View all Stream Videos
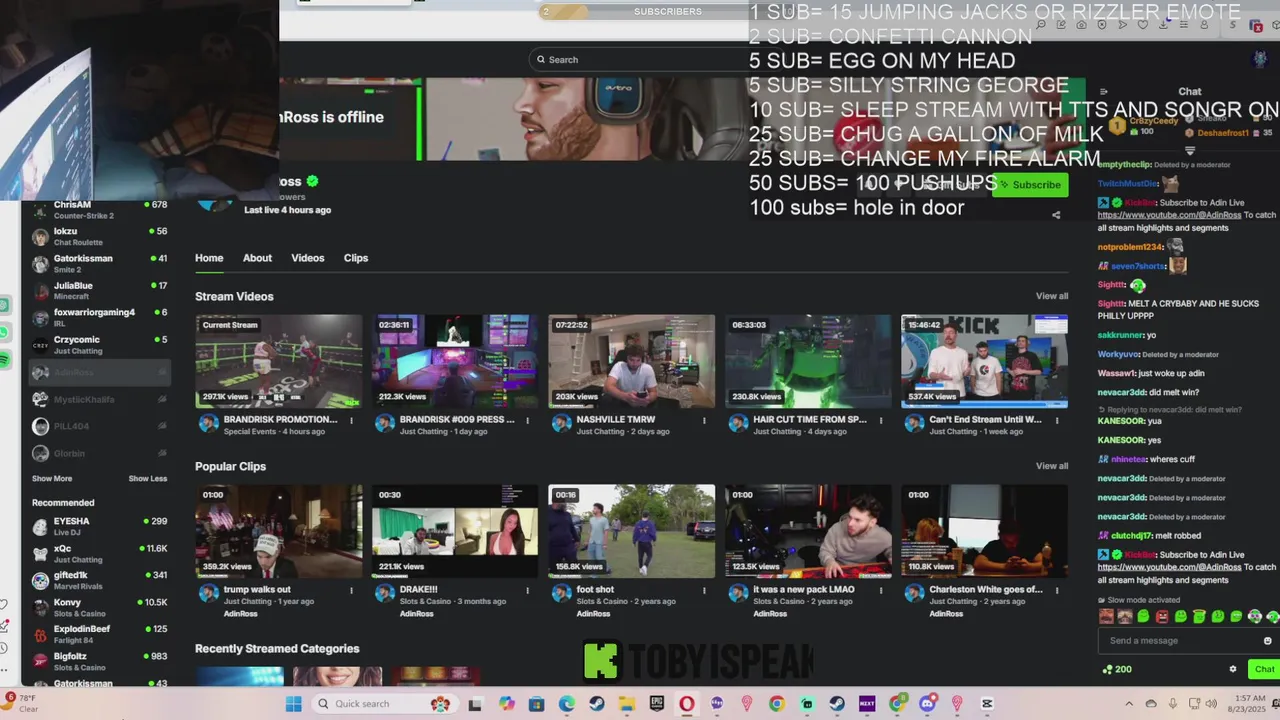 point(1052,296)
